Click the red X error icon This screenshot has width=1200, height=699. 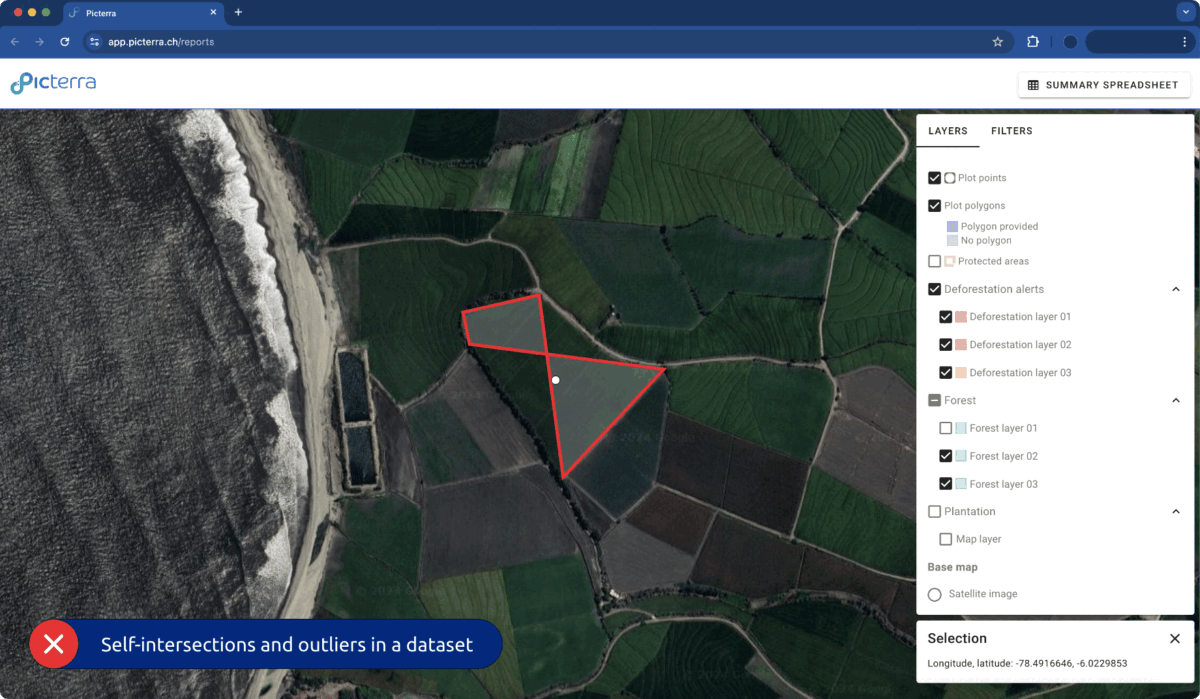[54, 644]
